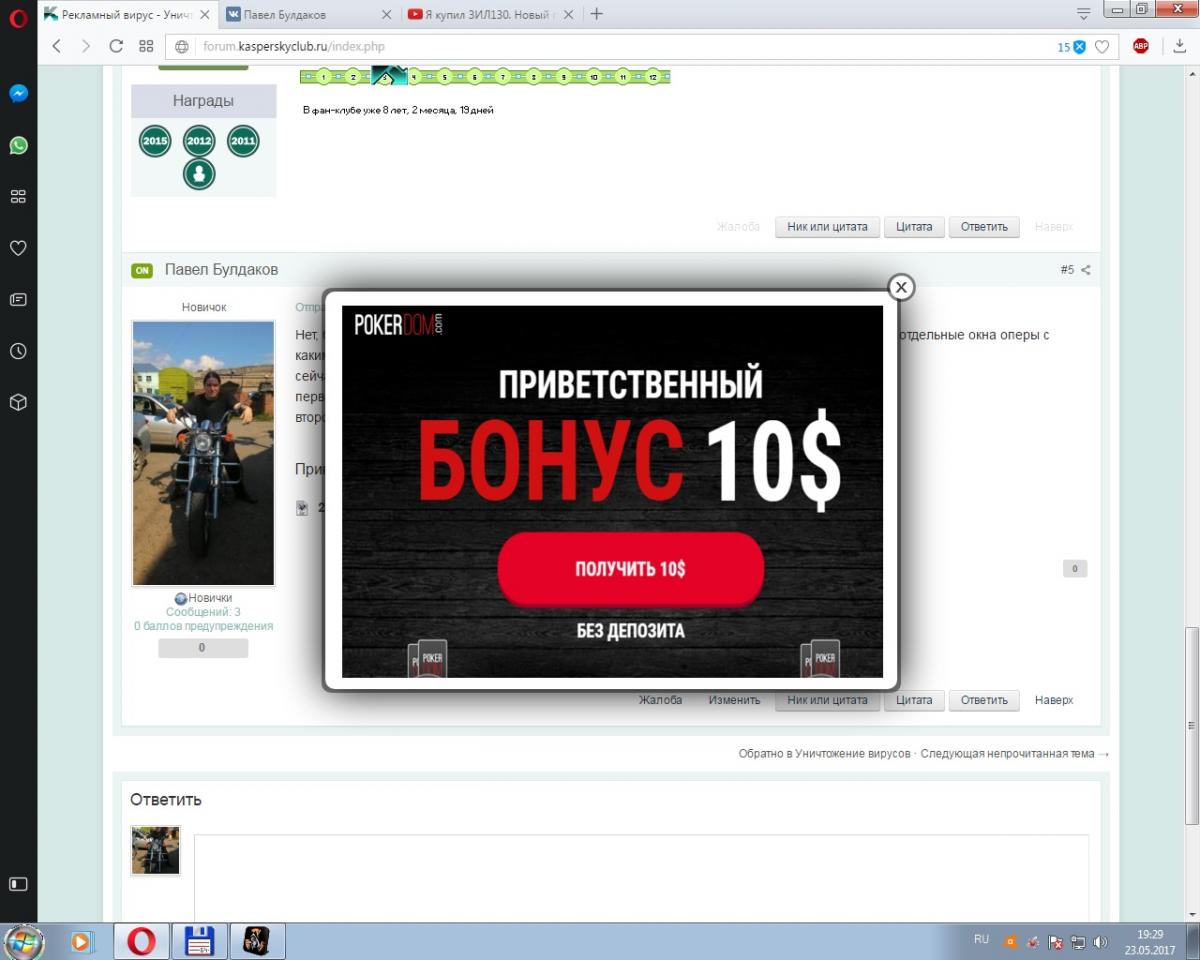1200x960 pixels.
Task: Click the Изменить link under the post
Action: [734, 700]
